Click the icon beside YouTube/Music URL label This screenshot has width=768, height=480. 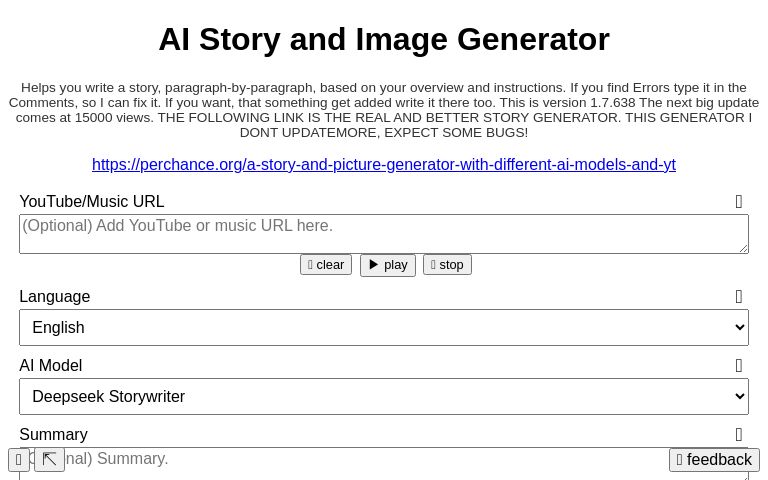(739, 202)
